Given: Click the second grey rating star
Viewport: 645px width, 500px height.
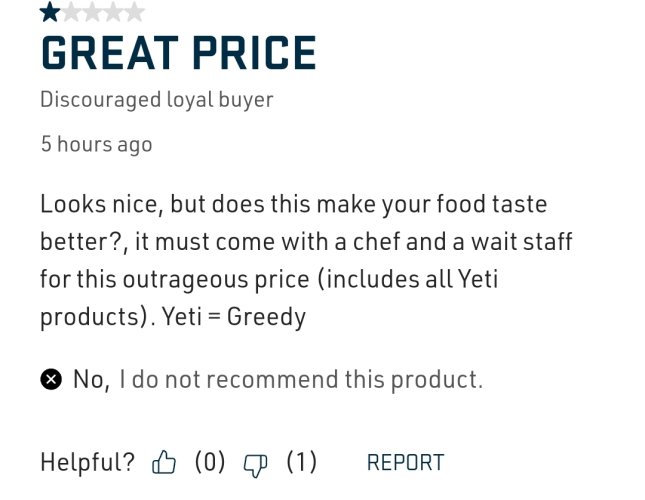Looking at the screenshot, I should tap(72, 12).
